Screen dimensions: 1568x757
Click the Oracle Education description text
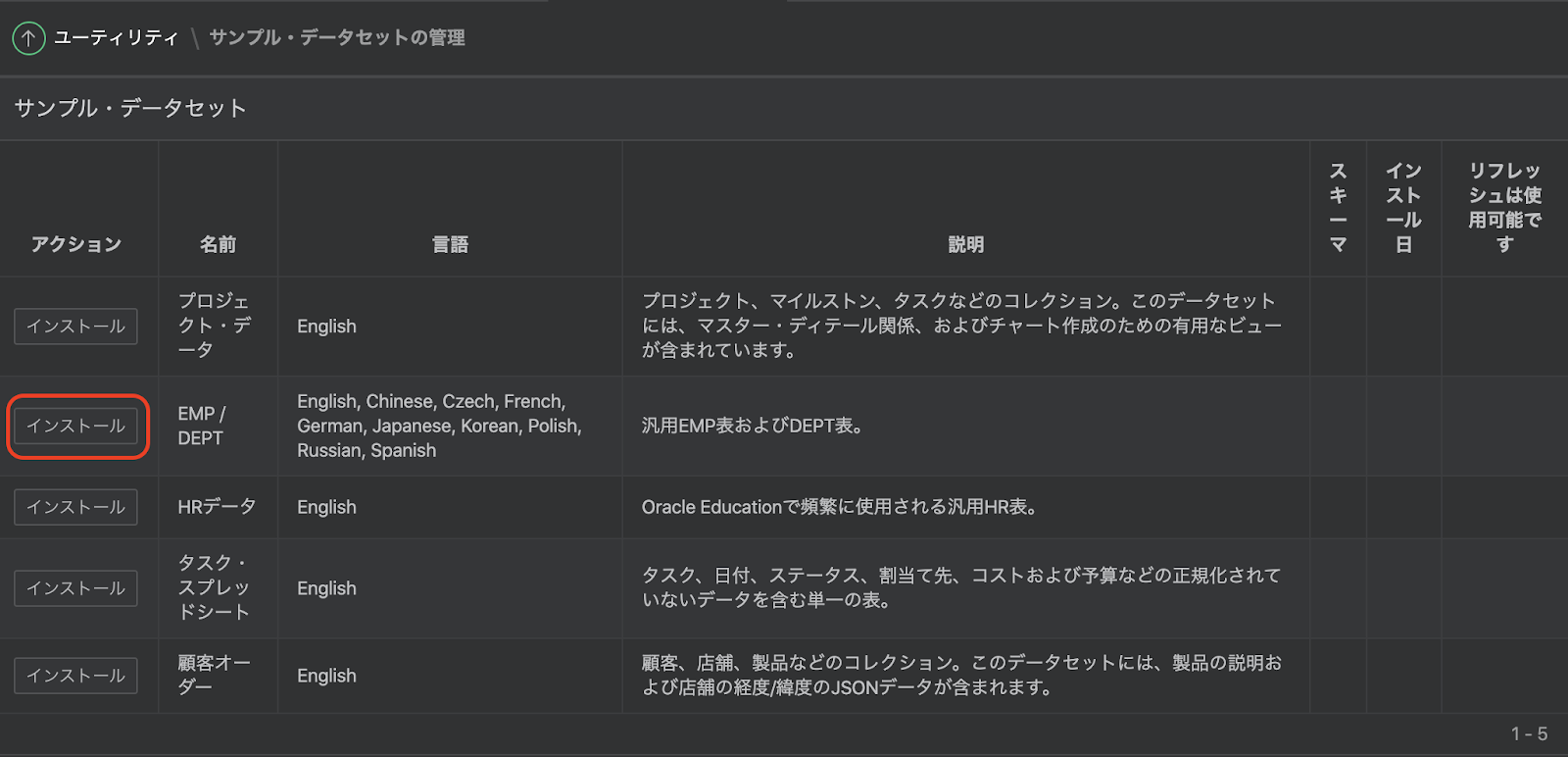(840, 507)
